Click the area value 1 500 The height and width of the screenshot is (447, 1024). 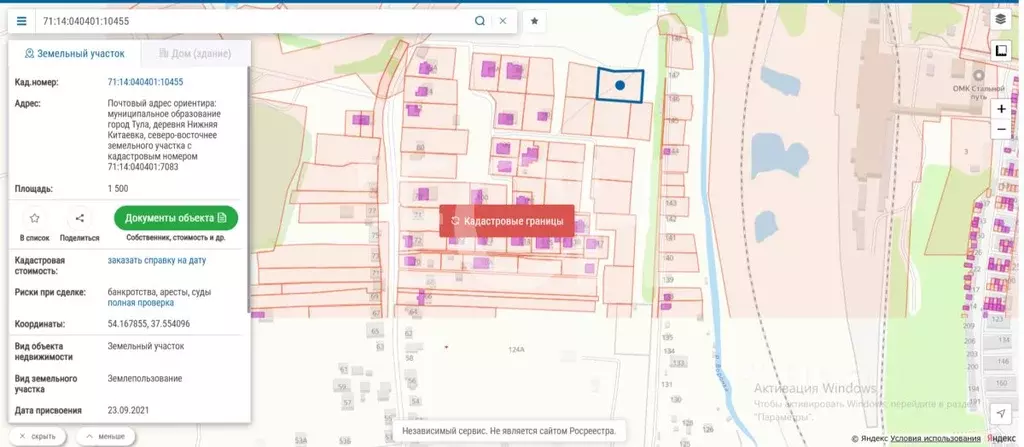tap(118, 189)
